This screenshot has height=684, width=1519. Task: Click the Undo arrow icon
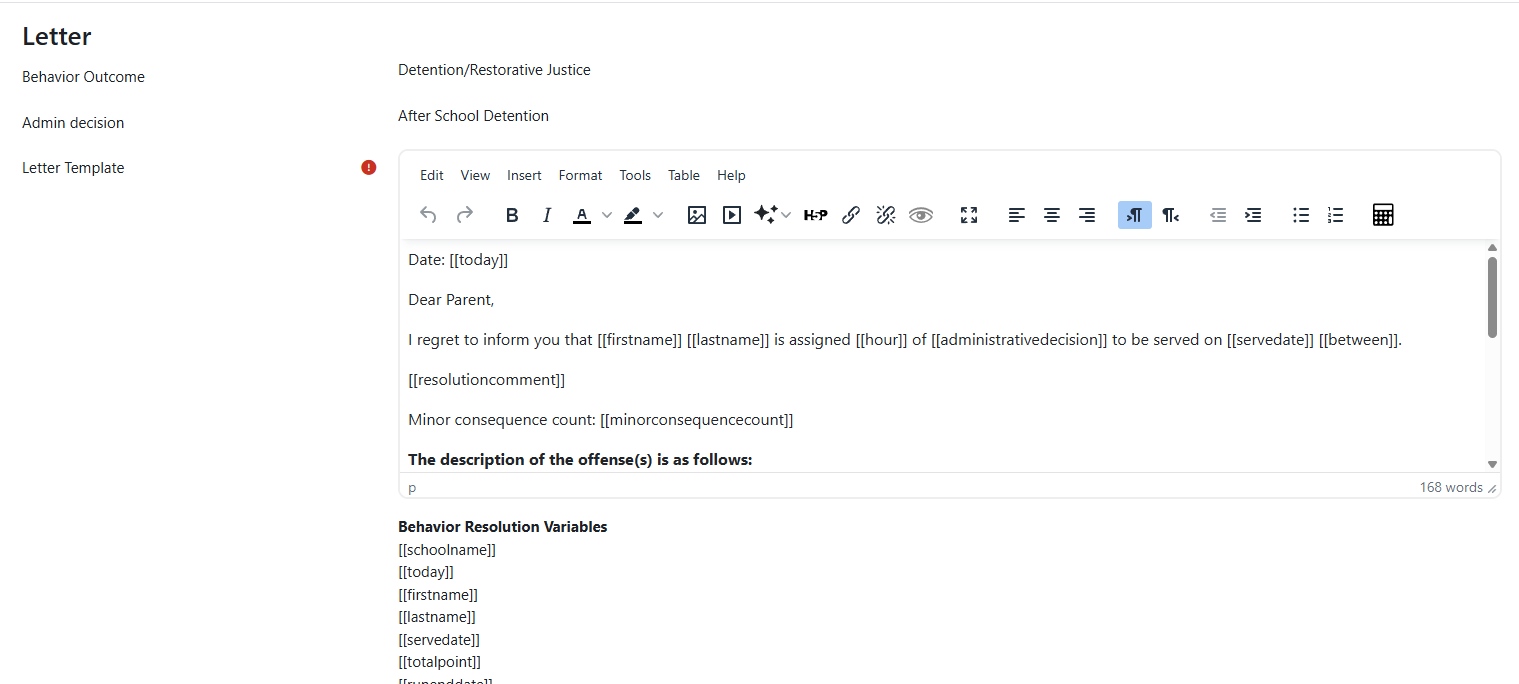[x=428, y=215]
